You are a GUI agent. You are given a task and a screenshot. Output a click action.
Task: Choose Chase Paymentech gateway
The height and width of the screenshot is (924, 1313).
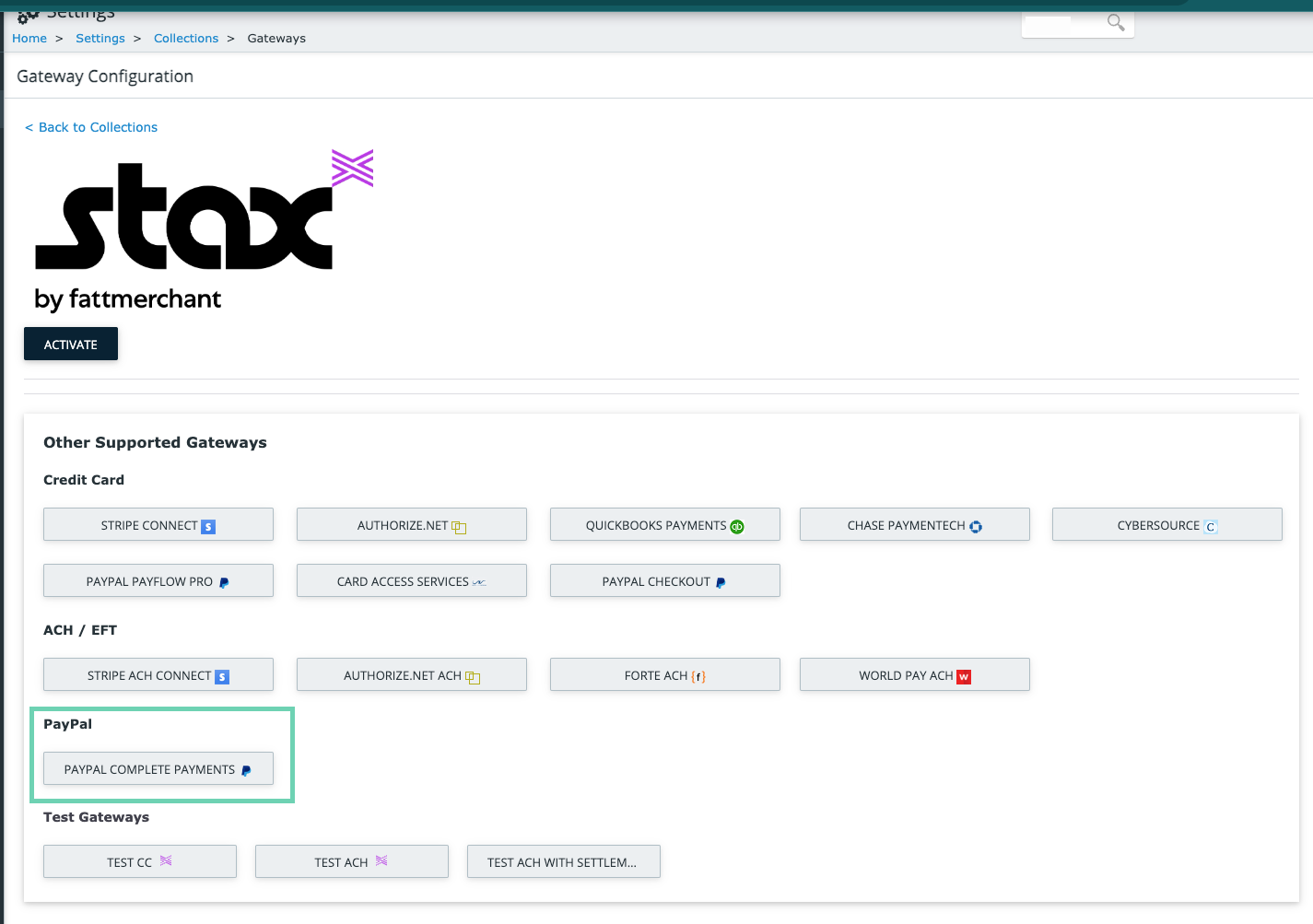[915, 524]
